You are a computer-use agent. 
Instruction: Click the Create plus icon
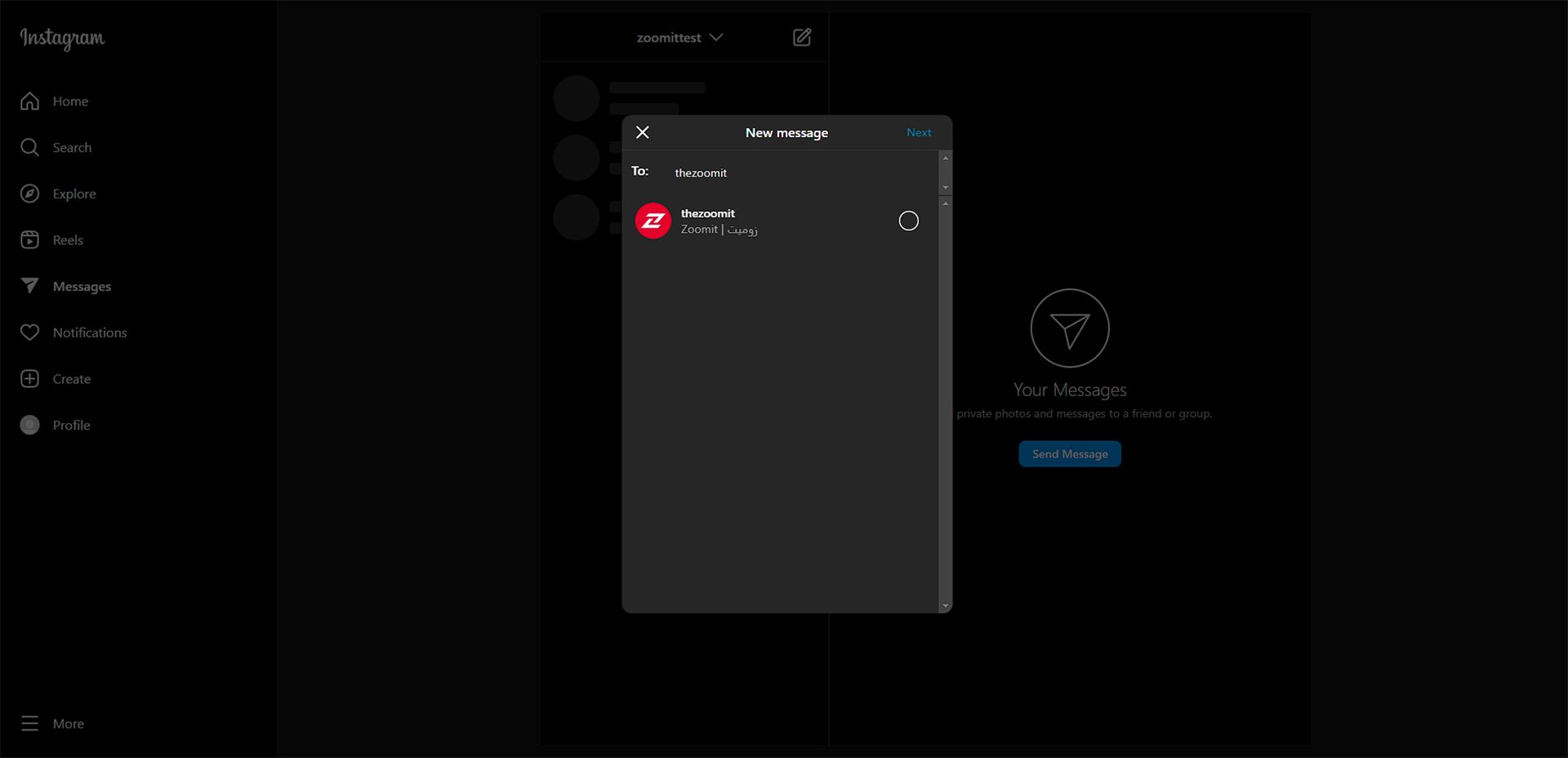29,379
